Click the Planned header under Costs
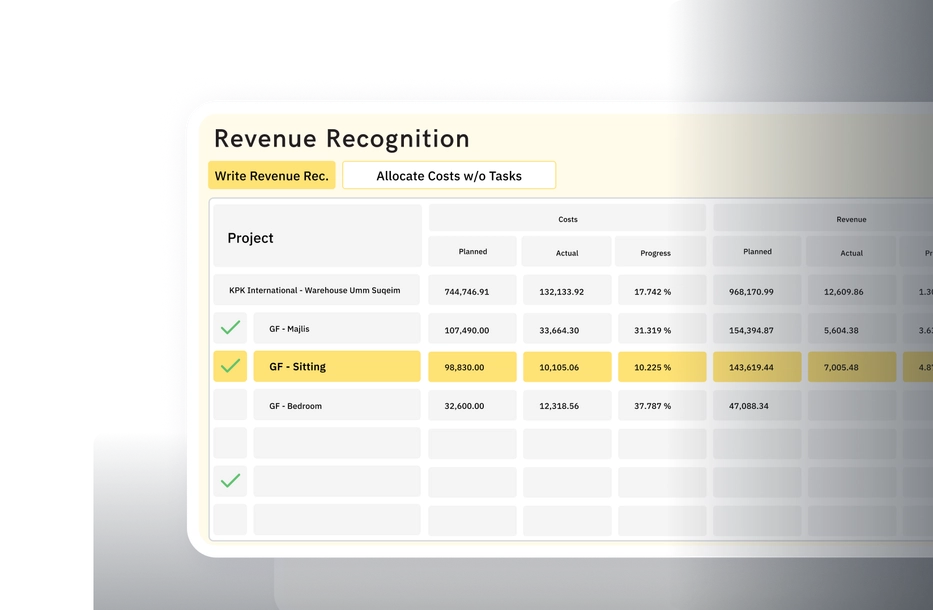The image size is (933, 610). pos(472,251)
